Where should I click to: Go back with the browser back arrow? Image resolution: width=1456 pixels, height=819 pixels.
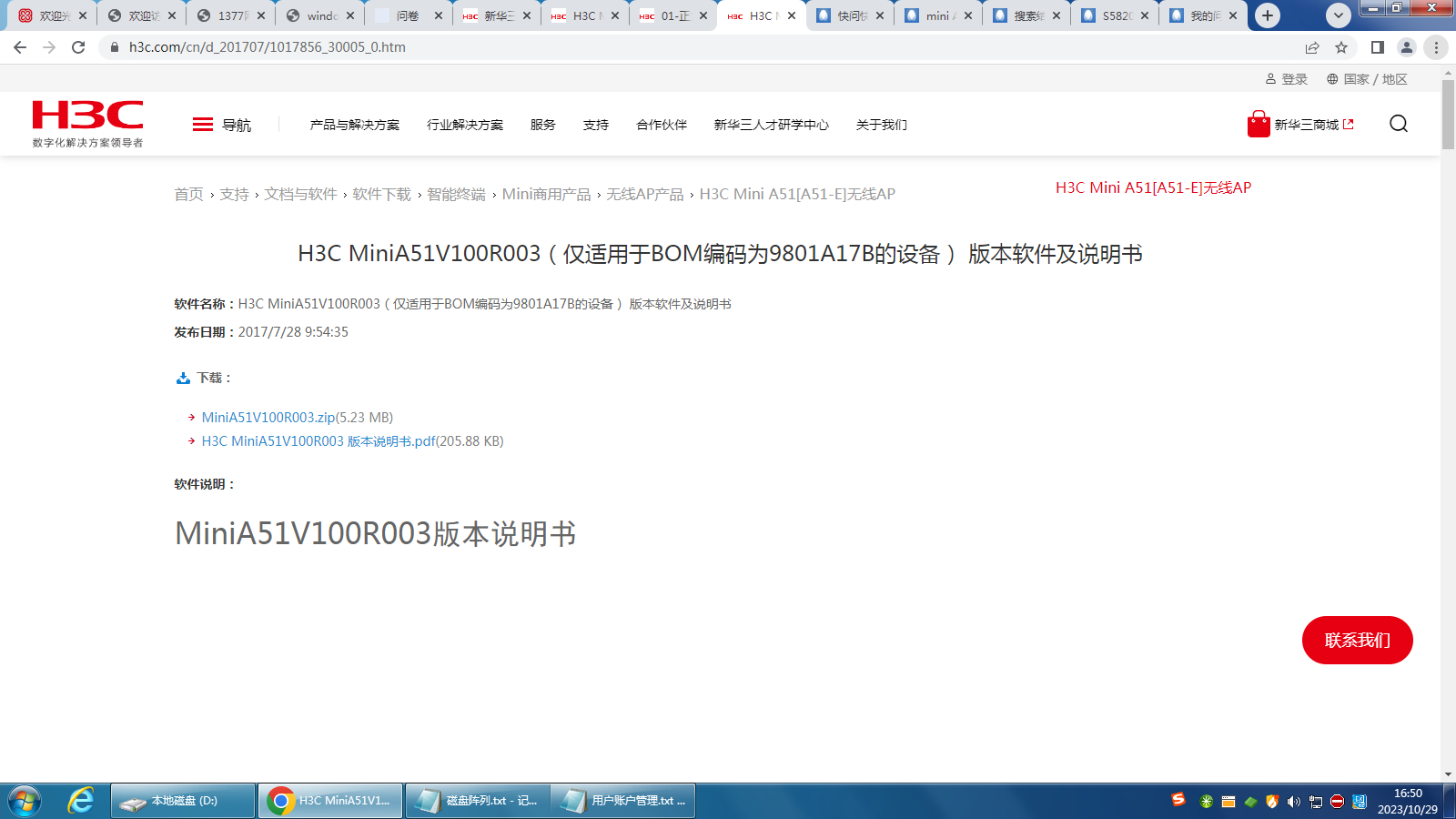[x=20, y=47]
